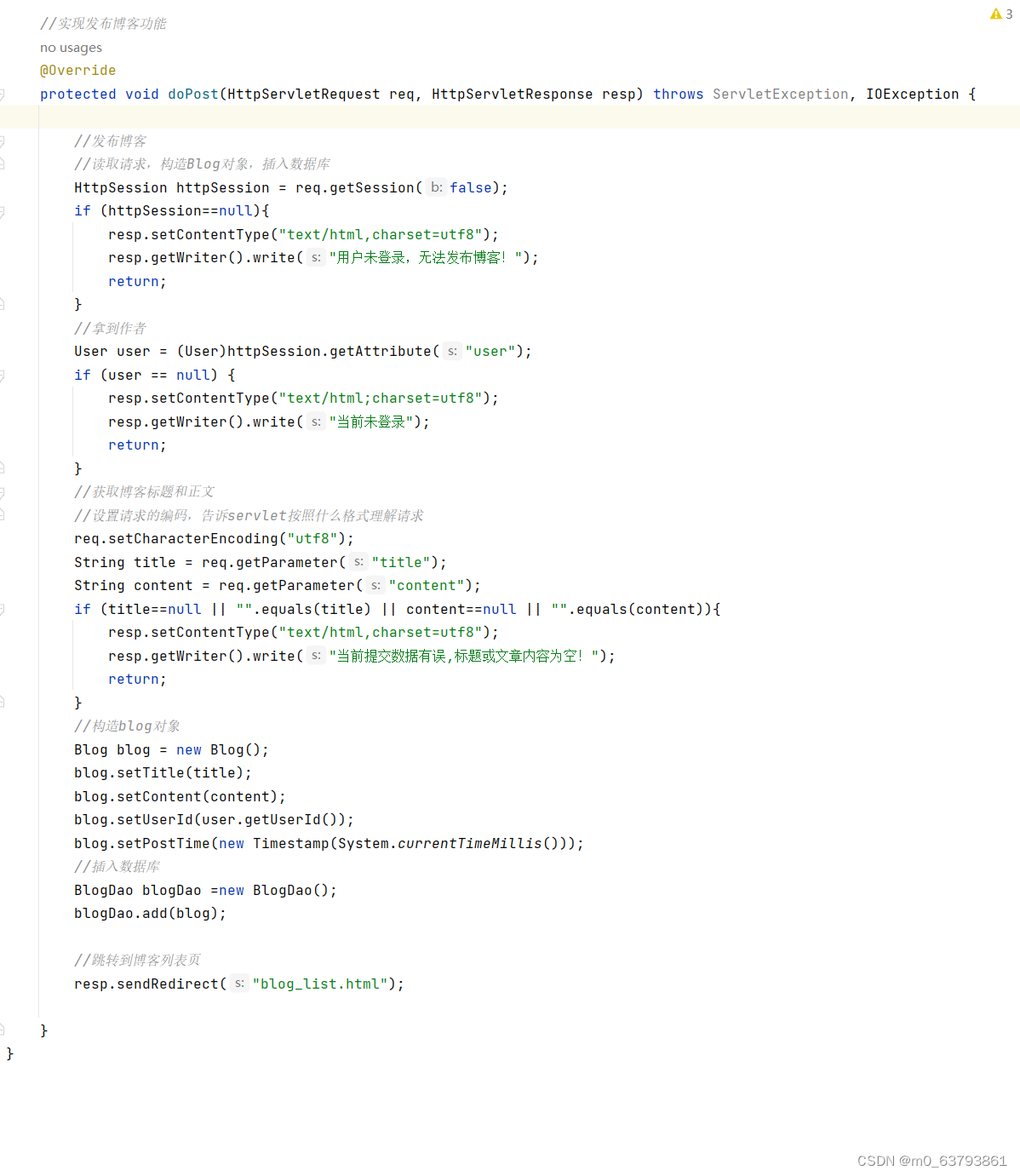Screen dimensions: 1020x1176
Task: Click the comment '//拿到作者'
Action: 110,329
